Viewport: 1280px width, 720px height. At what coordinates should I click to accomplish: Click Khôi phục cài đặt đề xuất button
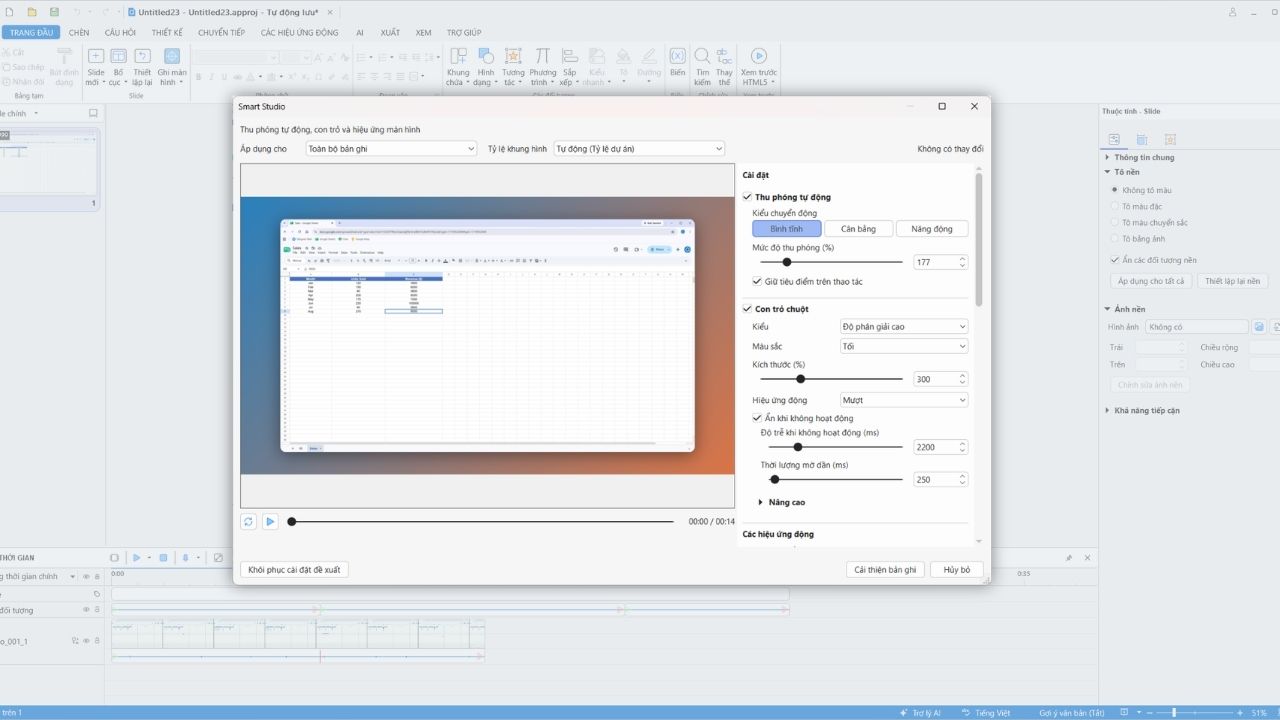pyautogui.click(x=294, y=570)
